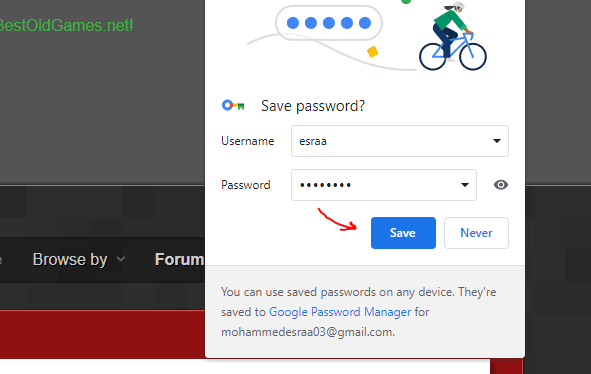Click the masked password input field
This screenshot has height=374, width=591.
pyautogui.click(x=384, y=185)
